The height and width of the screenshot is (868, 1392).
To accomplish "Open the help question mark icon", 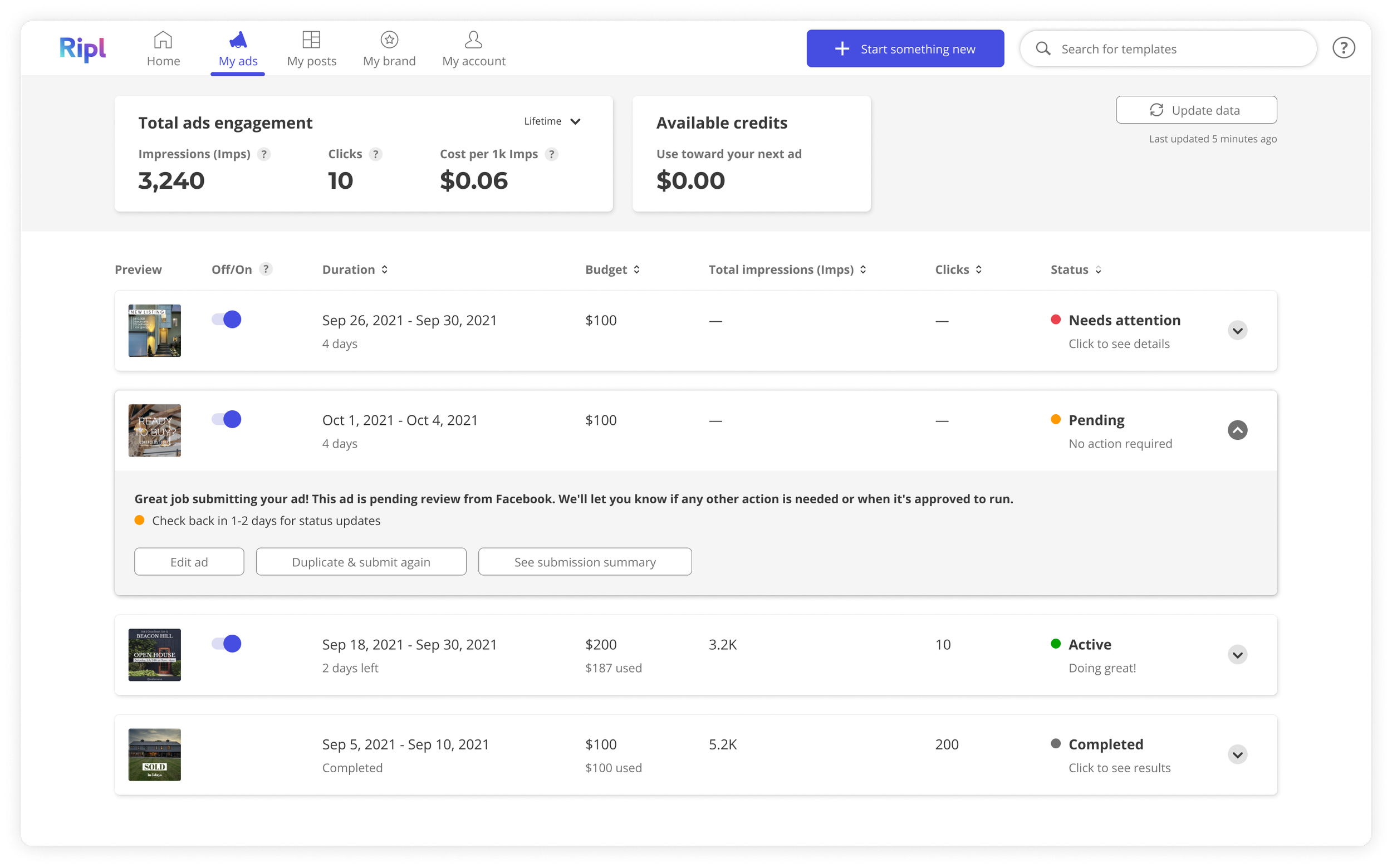I will tap(1343, 48).
